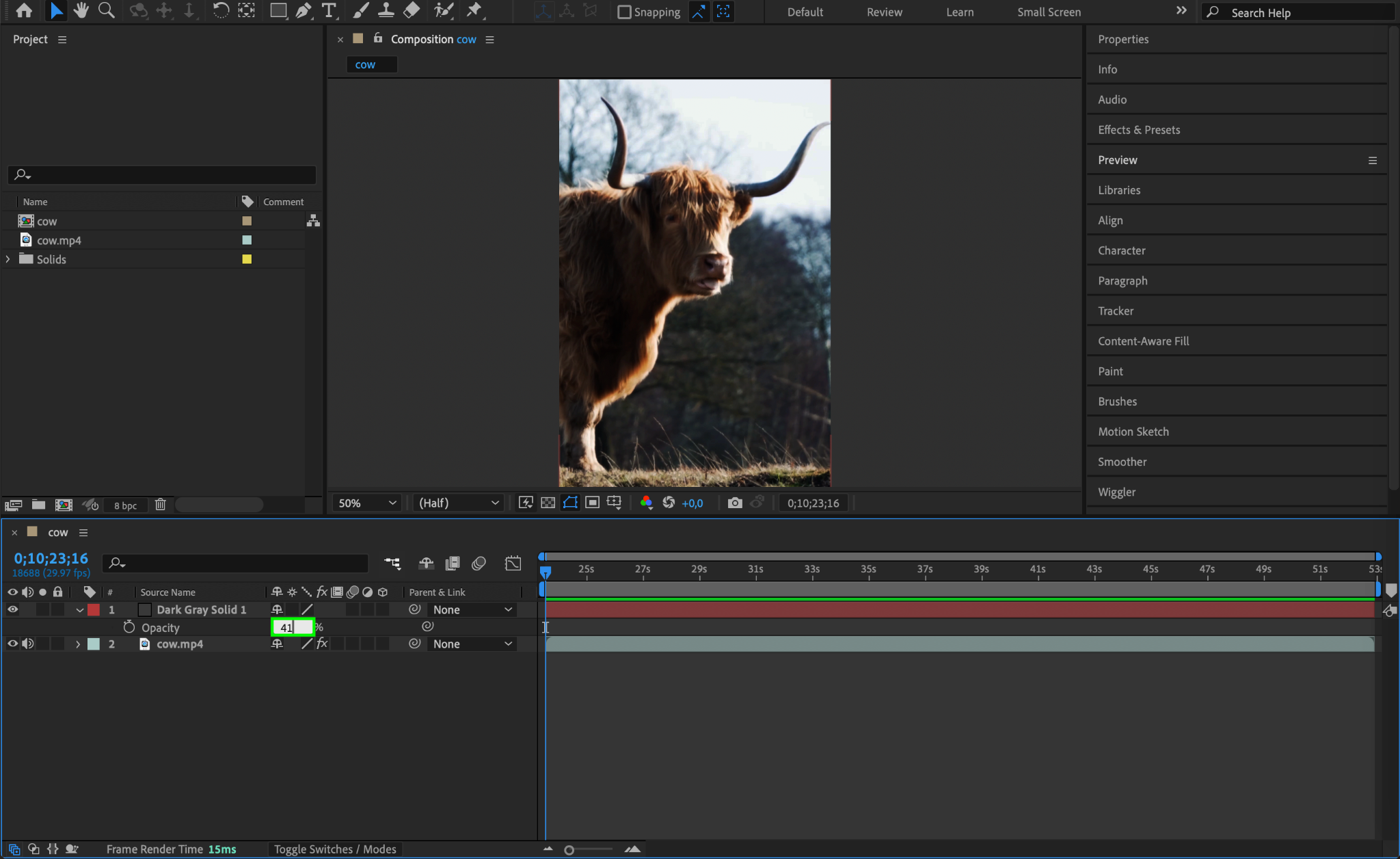The width and height of the screenshot is (1400, 859).
Task: Click Toggle Switches / Modes button
Action: pos(335,849)
